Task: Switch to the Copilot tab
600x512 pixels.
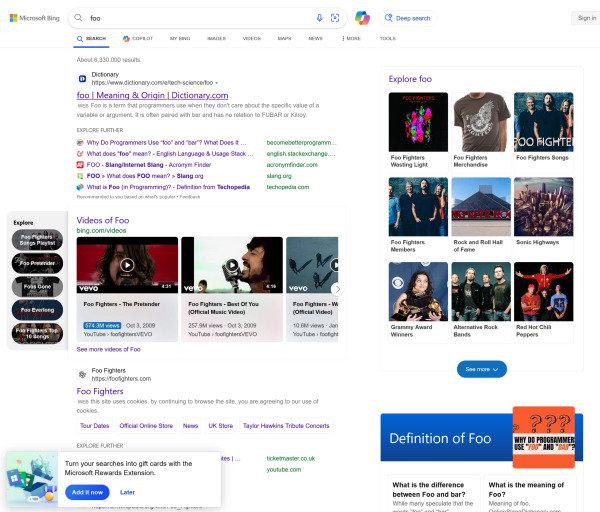Action: pyautogui.click(x=138, y=39)
